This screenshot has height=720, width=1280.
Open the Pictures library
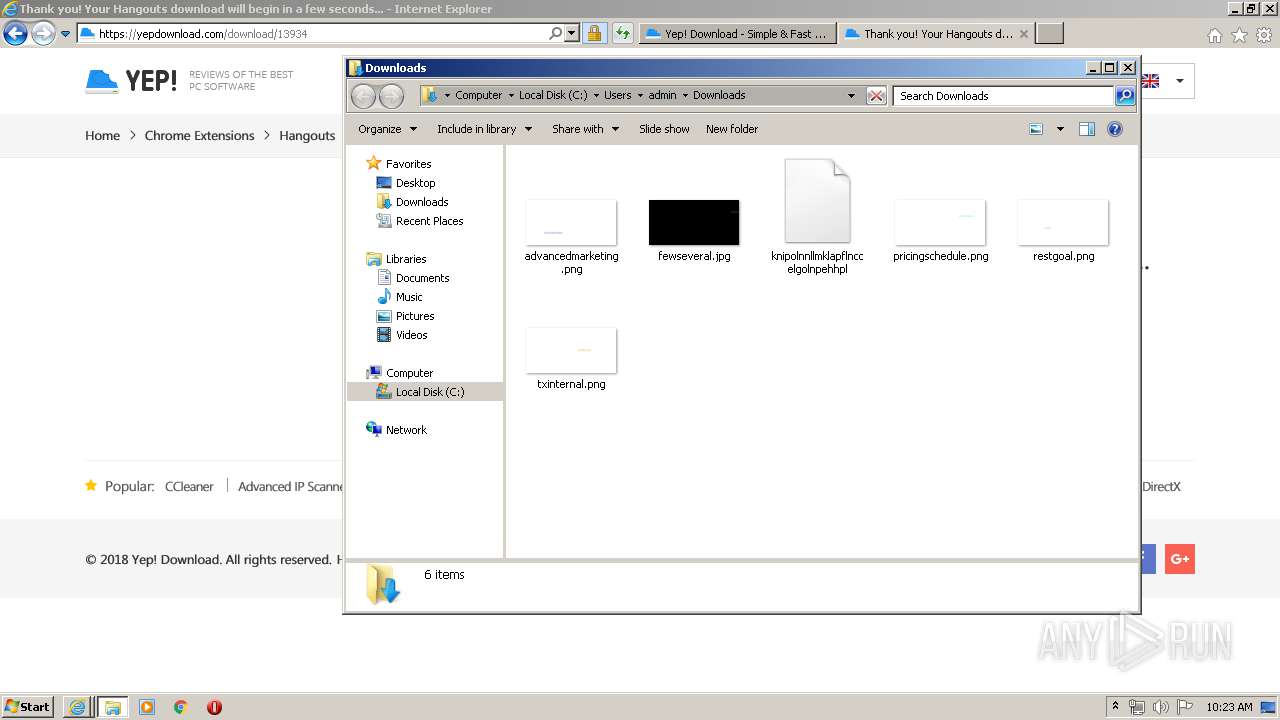pyautogui.click(x=414, y=316)
